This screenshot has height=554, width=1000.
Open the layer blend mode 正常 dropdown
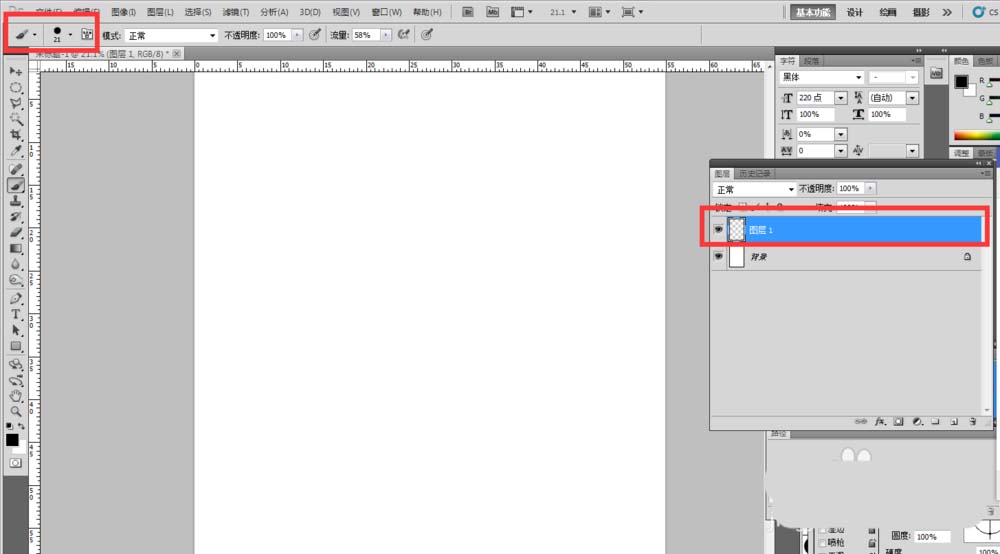point(754,189)
